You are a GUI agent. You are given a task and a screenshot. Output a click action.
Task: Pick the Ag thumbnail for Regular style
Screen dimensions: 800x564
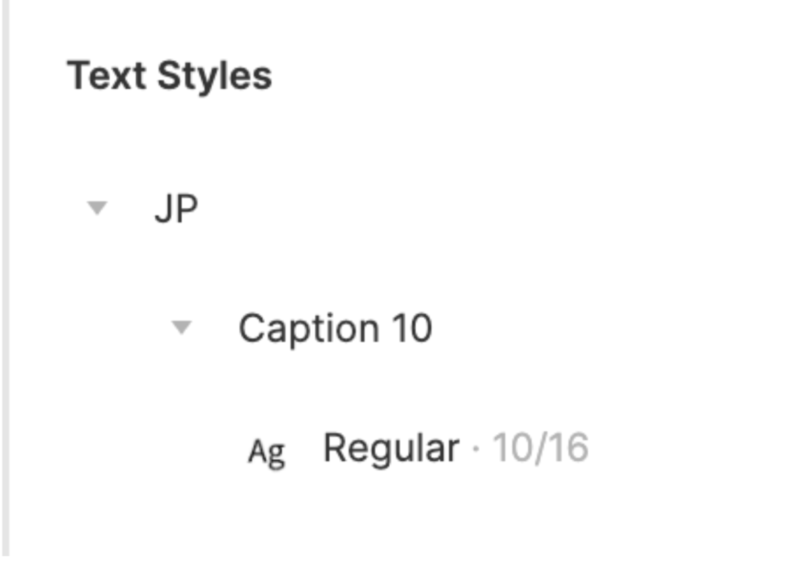point(266,452)
